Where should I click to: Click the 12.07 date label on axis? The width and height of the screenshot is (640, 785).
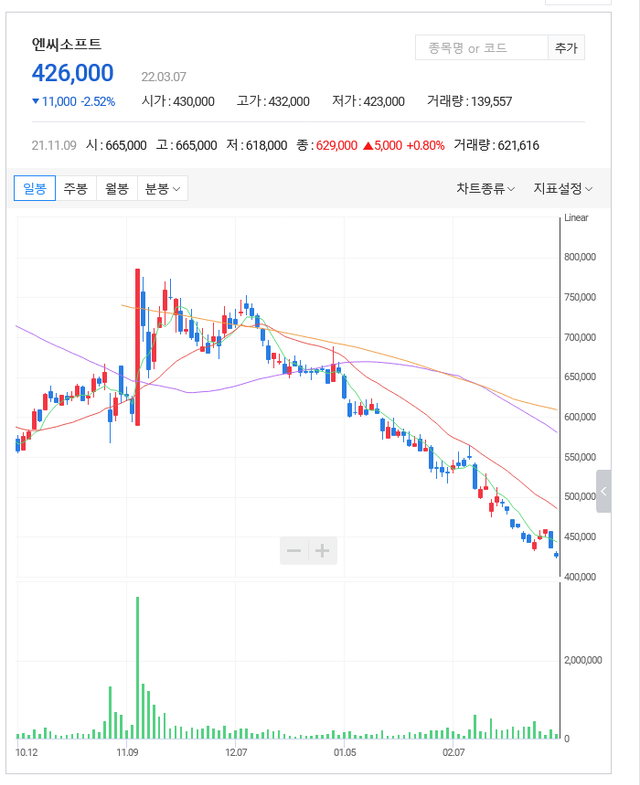pos(236,751)
